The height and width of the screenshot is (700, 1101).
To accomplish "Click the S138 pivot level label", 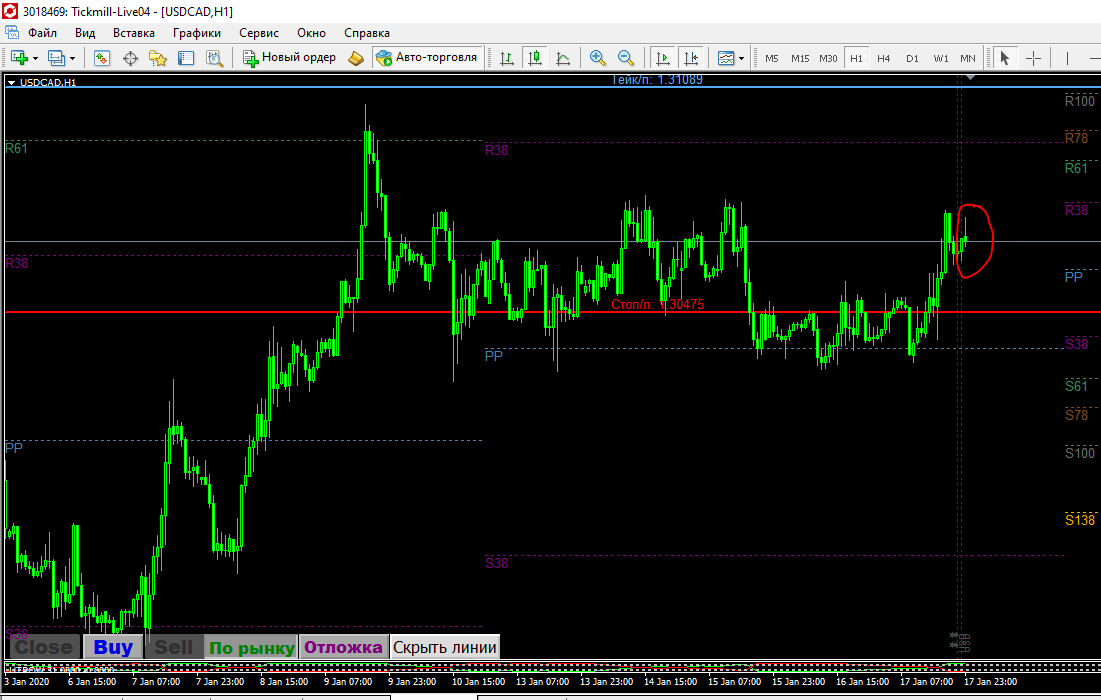I will pos(1079,520).
